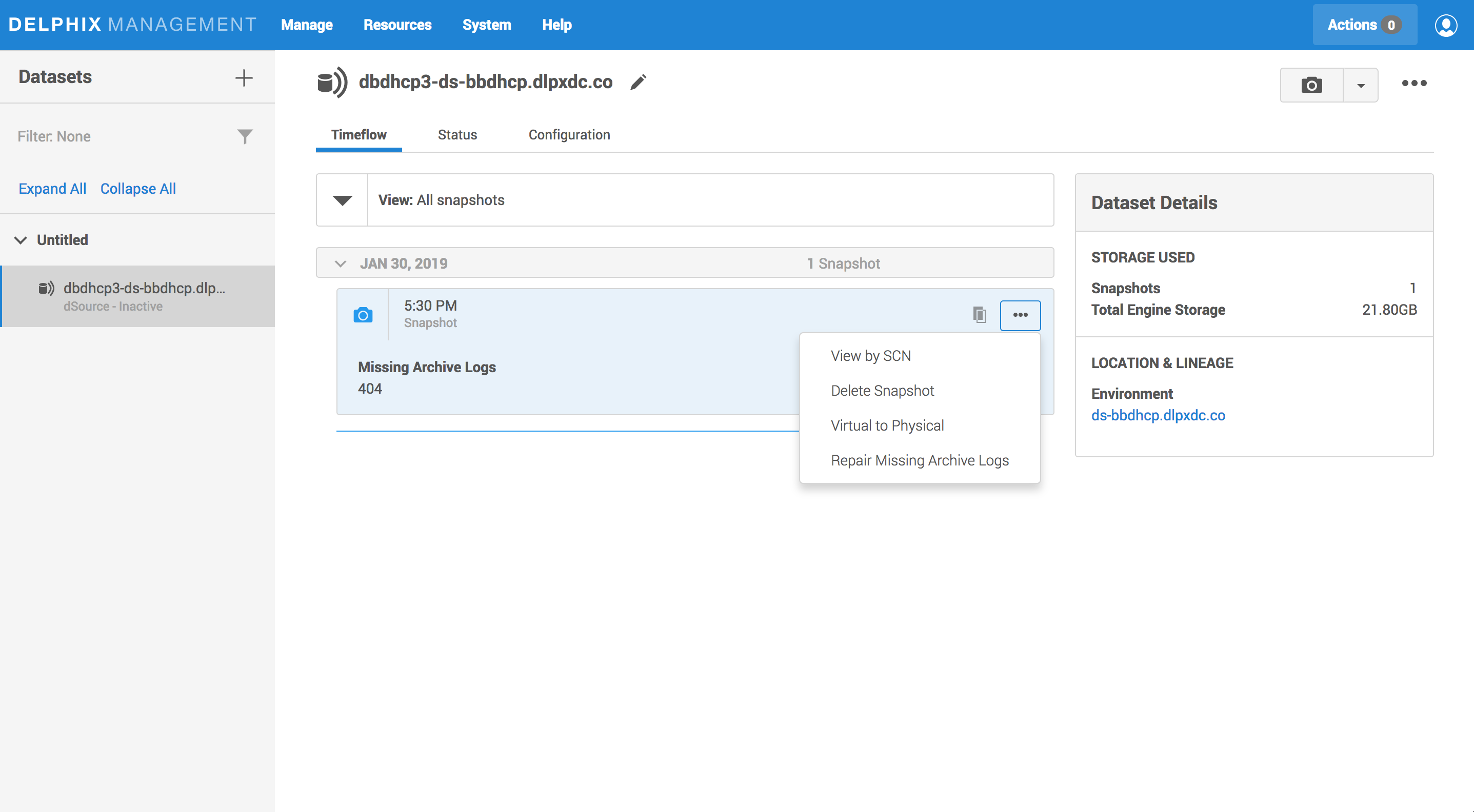The width and height of the screenshot is (1474, 812).
Task: Collapse the JAN 30, 2019 snapshot group
Action: pos(341,263)
